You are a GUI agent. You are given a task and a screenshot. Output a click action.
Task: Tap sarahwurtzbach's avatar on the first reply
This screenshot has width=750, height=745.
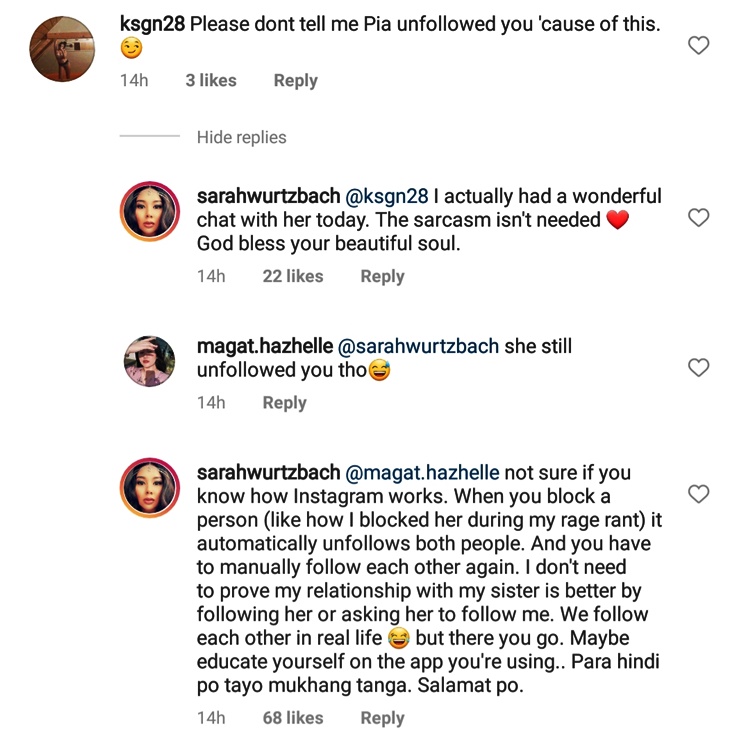pyautogui.click(x=150, y=212)
